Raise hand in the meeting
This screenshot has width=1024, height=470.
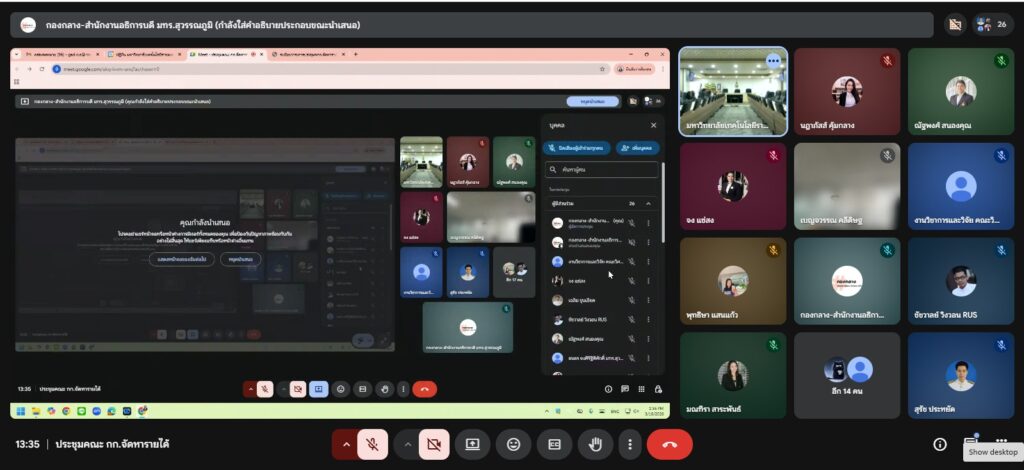[x=595, y=444]
